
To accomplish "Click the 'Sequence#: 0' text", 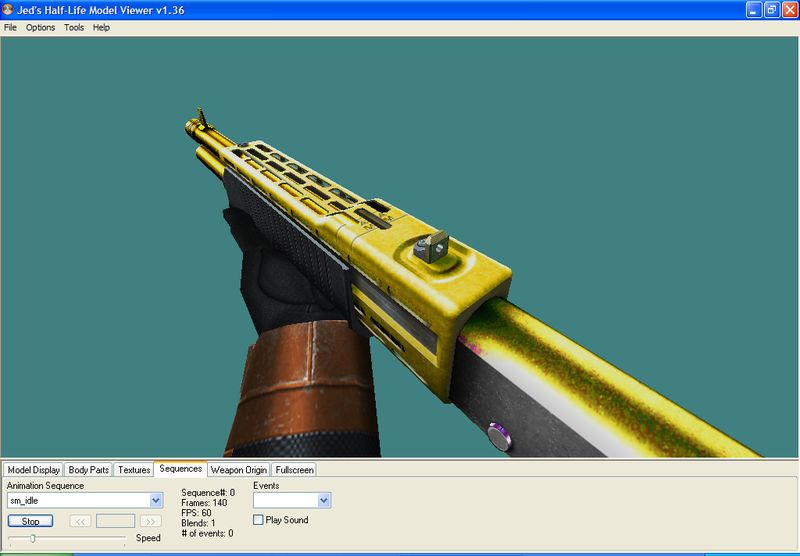I will [208, 493].
